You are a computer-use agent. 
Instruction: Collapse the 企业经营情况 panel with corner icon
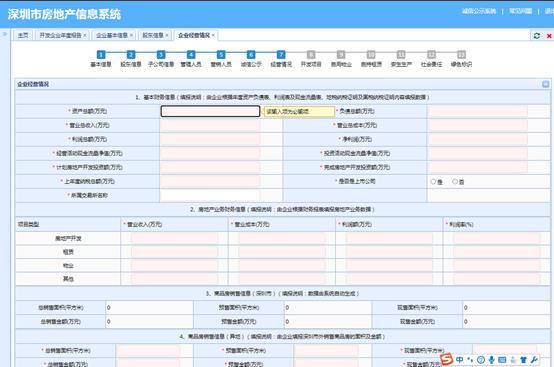pyautogui.click(x=546, y=84)
